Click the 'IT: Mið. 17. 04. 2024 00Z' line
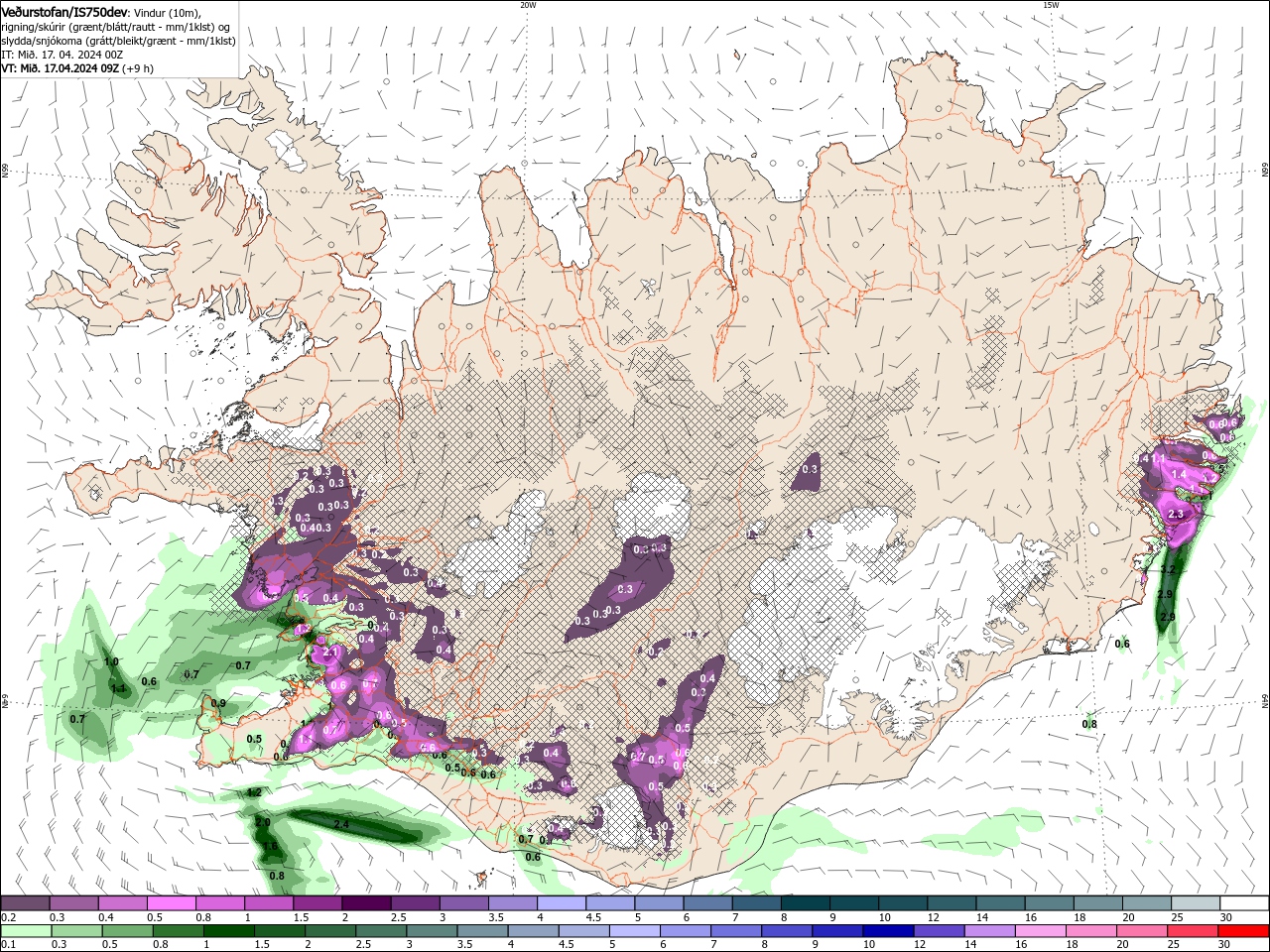Image resolution: width=1270 pixels, height=952 pixels. tap(63, 55)
